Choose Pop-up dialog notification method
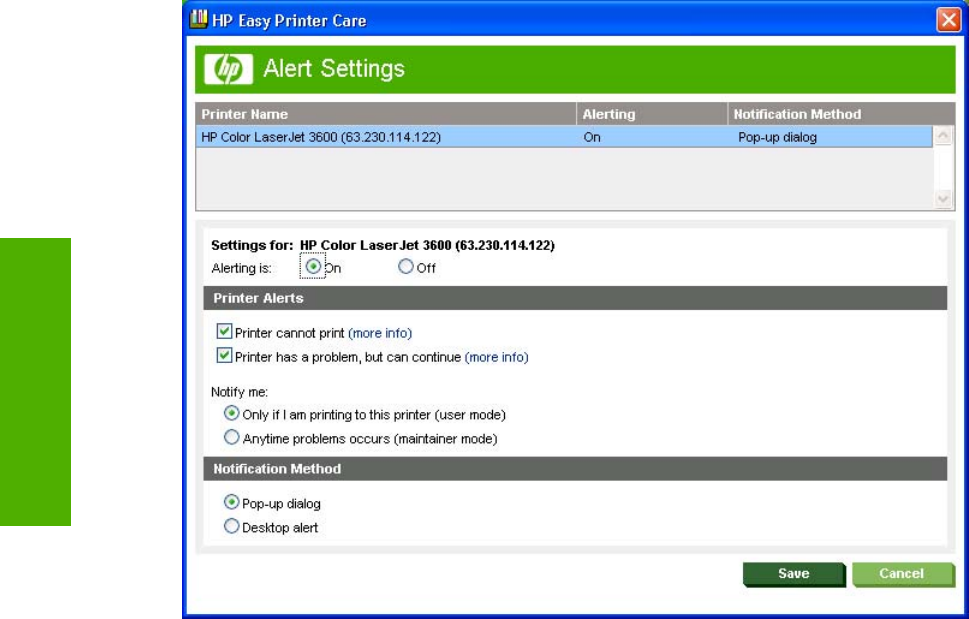Screen dimensions: 969x619 pyautogui.click(x=231, y=502)
